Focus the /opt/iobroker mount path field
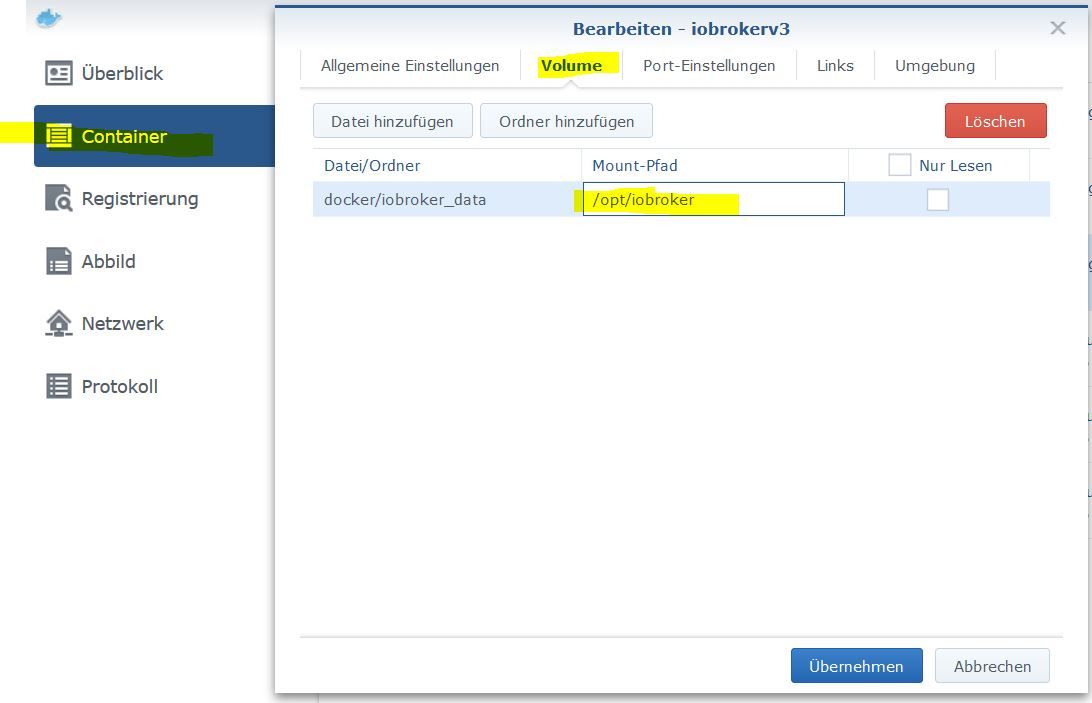Image resolution: width=1092 pixels, height=703 pixels. click(x=713, y=199)
